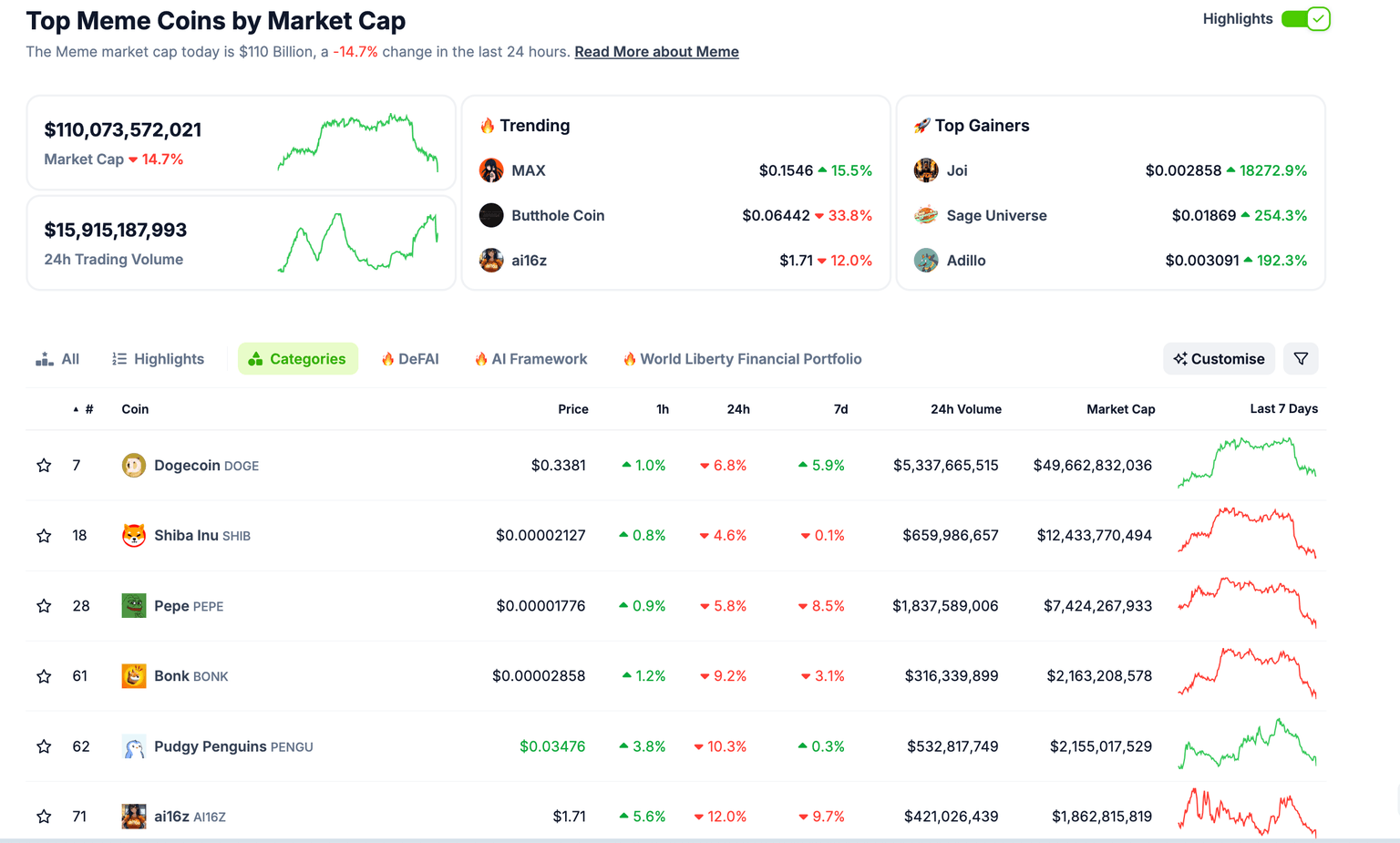
Task: Open the Read More about Meme link
Action: point(656,52)
